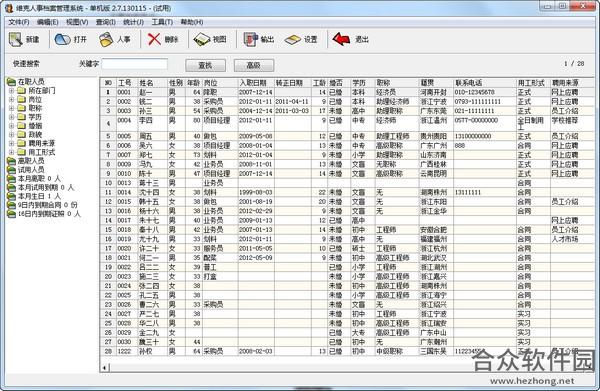Sort by the 工号 column header

(126, 83)
